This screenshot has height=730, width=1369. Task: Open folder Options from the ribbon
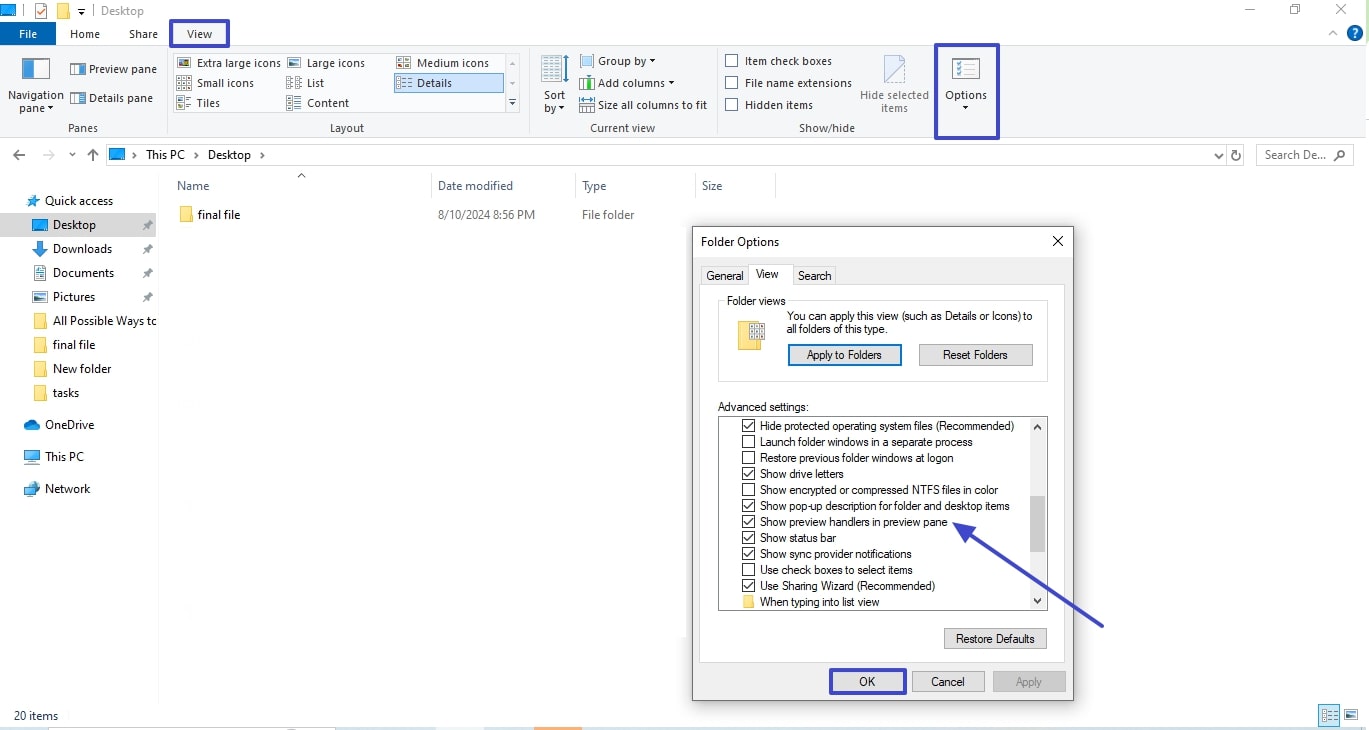965,84
